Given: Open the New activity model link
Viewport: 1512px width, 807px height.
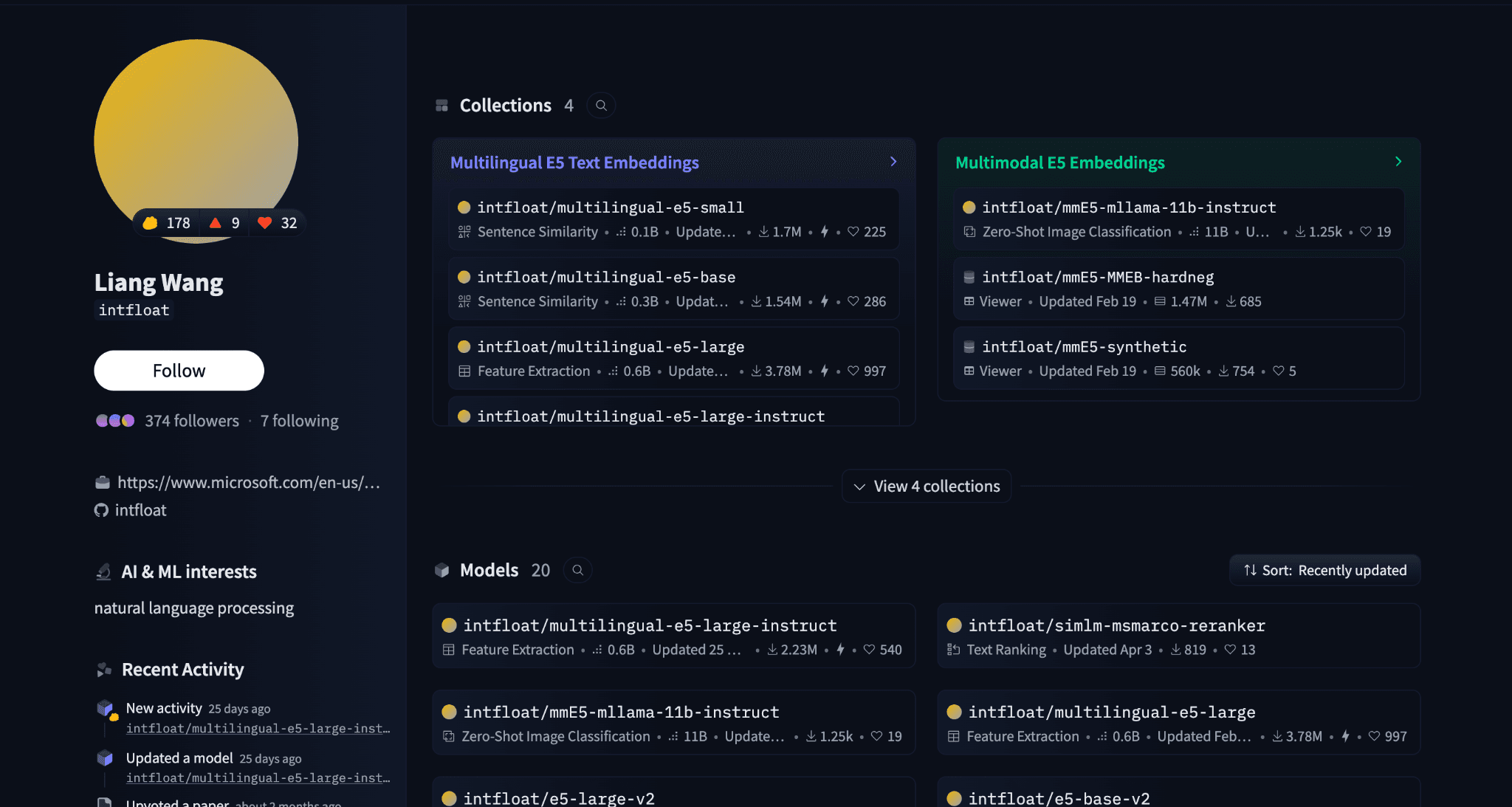Looking at the screenshot, I should 258,729.
